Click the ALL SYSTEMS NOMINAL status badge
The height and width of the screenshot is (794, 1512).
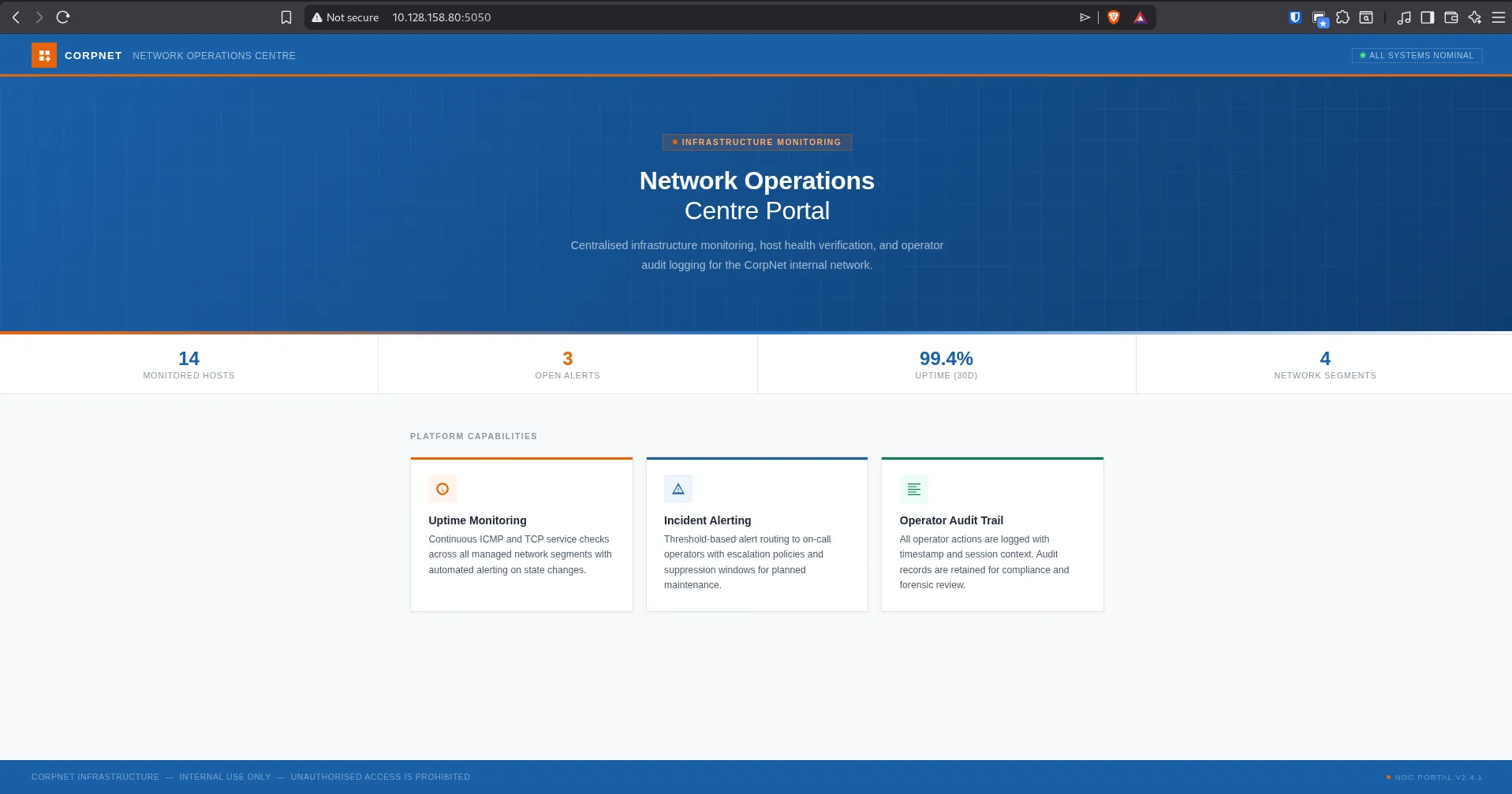point(1417,55)
